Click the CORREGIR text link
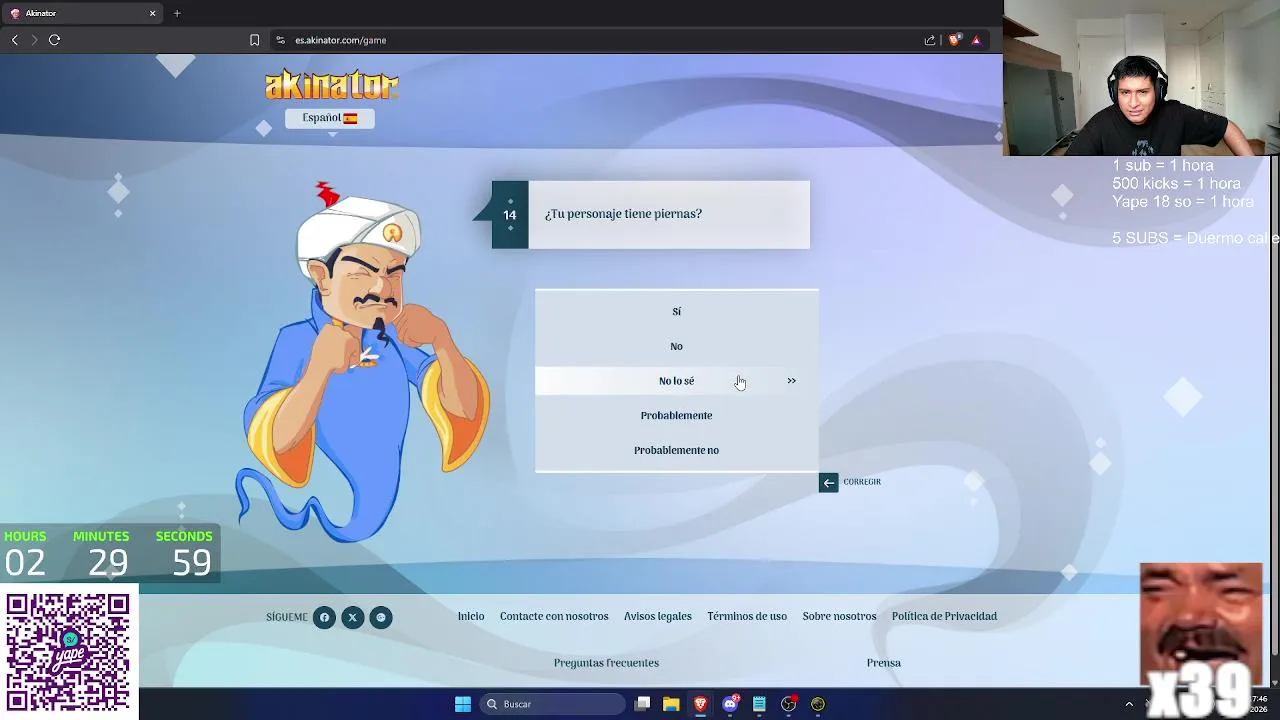 click(862, 482)
